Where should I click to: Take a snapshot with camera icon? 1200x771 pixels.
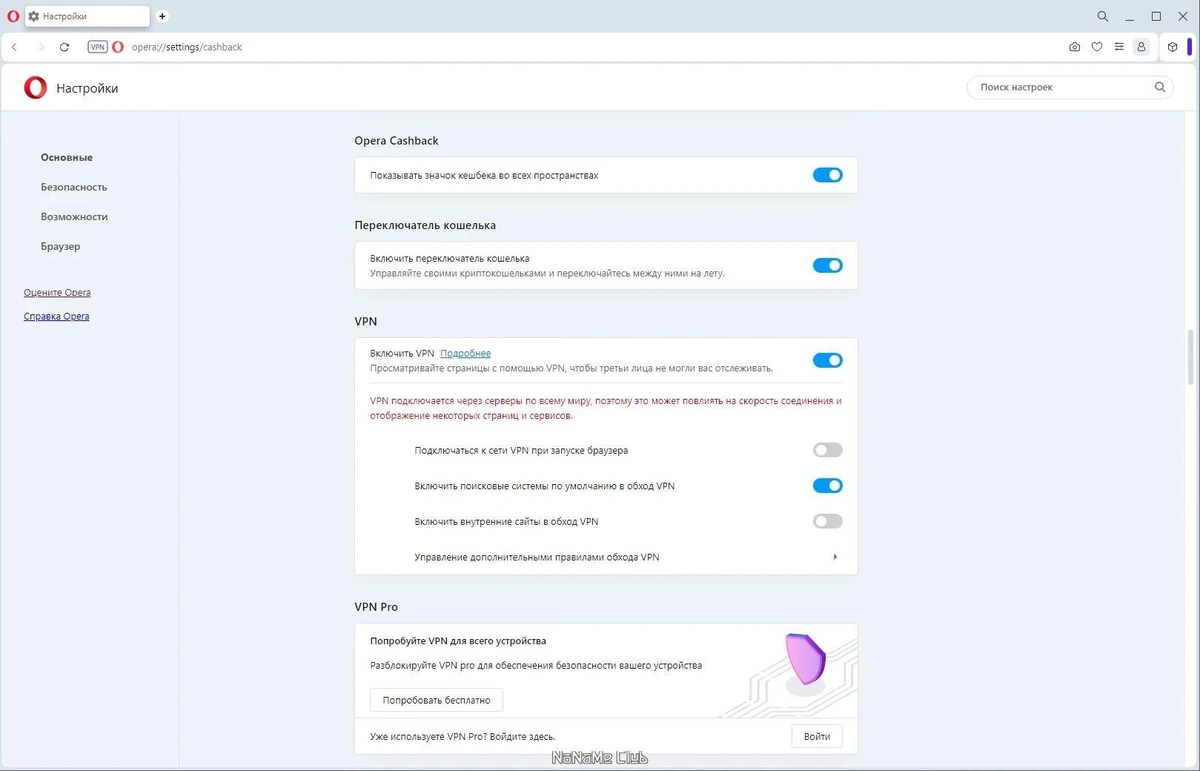point(1074,47)
